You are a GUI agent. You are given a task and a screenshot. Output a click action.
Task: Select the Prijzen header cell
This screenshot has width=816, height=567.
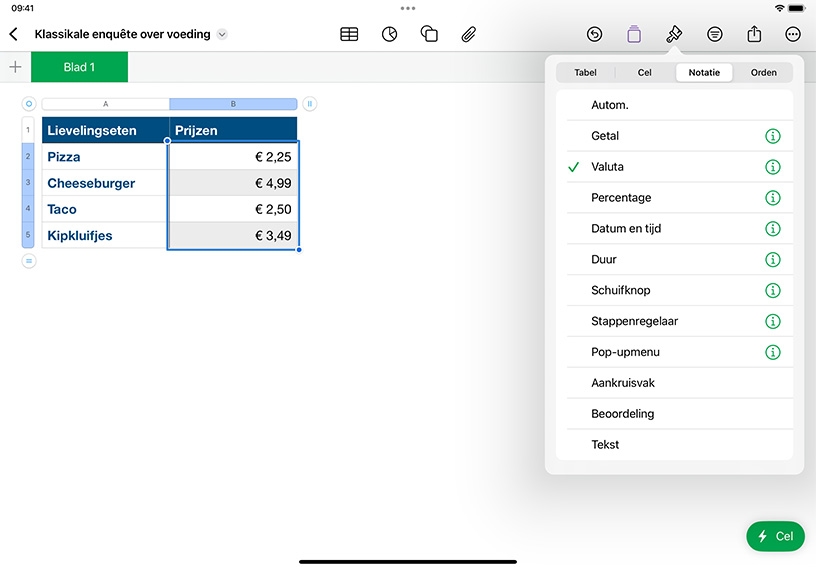tap(233, 130)
